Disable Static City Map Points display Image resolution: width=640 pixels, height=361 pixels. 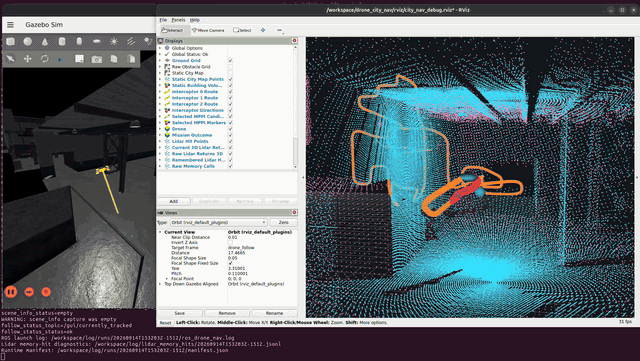[x=231, y=79]
